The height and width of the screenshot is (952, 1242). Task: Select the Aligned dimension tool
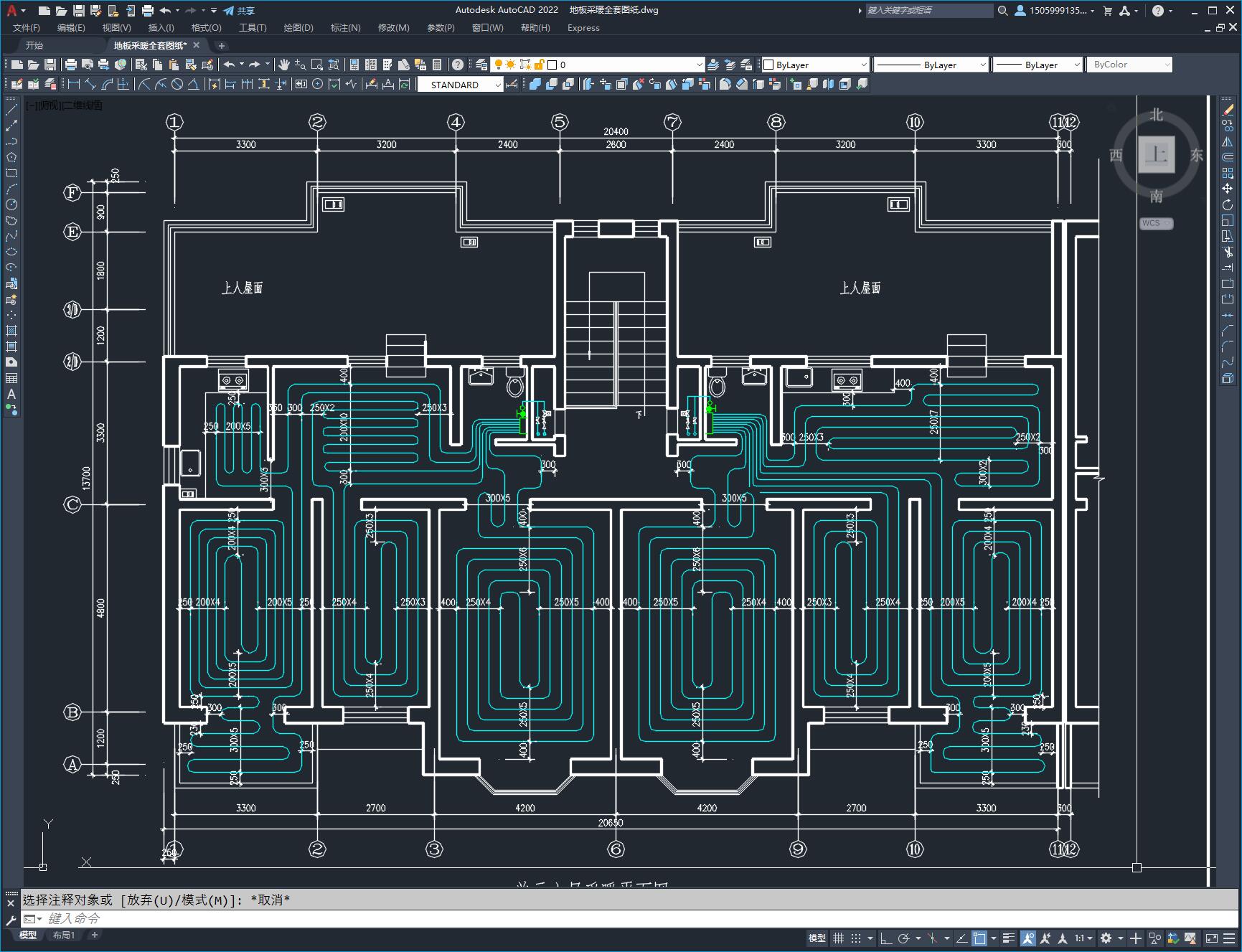tap(90, 84)
